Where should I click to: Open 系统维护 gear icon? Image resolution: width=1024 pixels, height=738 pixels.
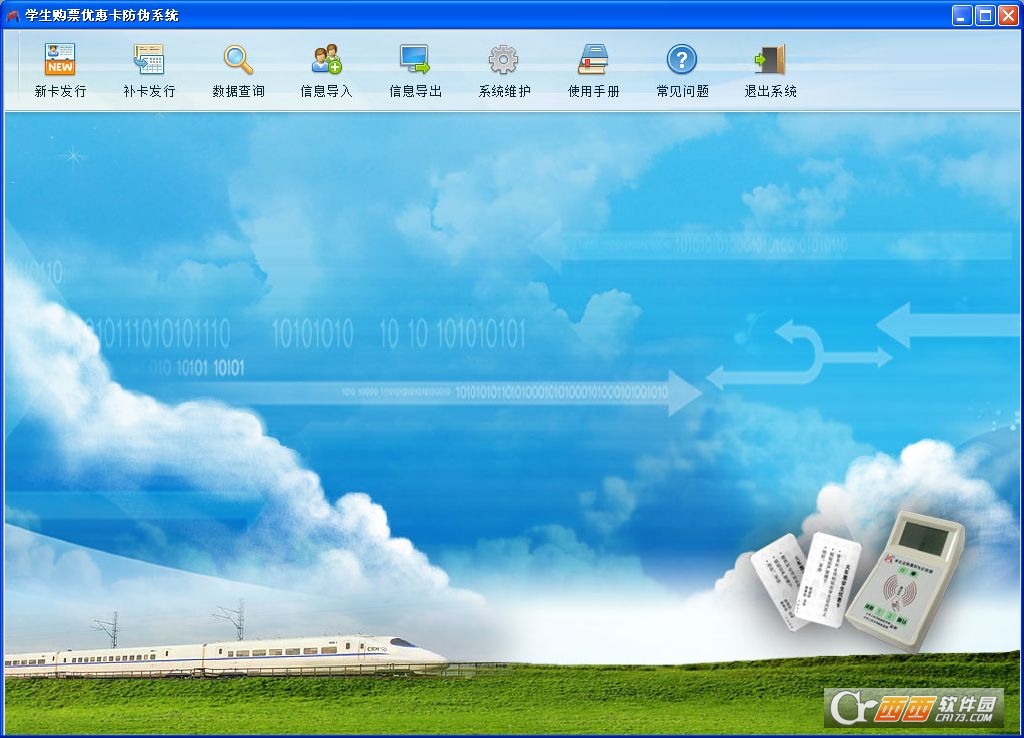(x=504, y=59)
